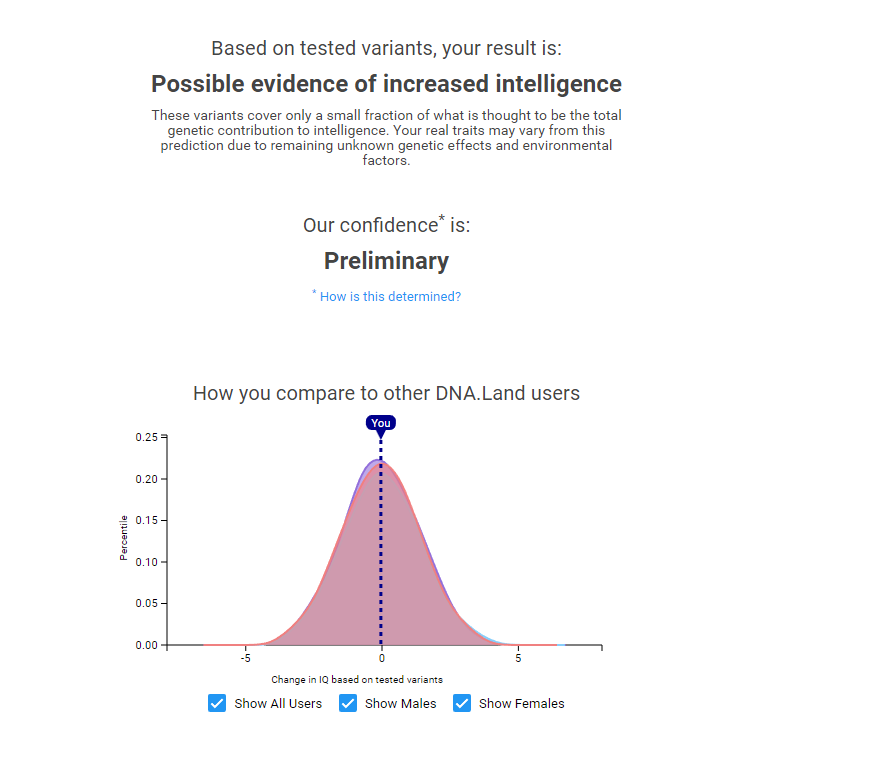Click the 5 tick label on x-axis
This screenshot has height=758, width=882.
point(518,658)
